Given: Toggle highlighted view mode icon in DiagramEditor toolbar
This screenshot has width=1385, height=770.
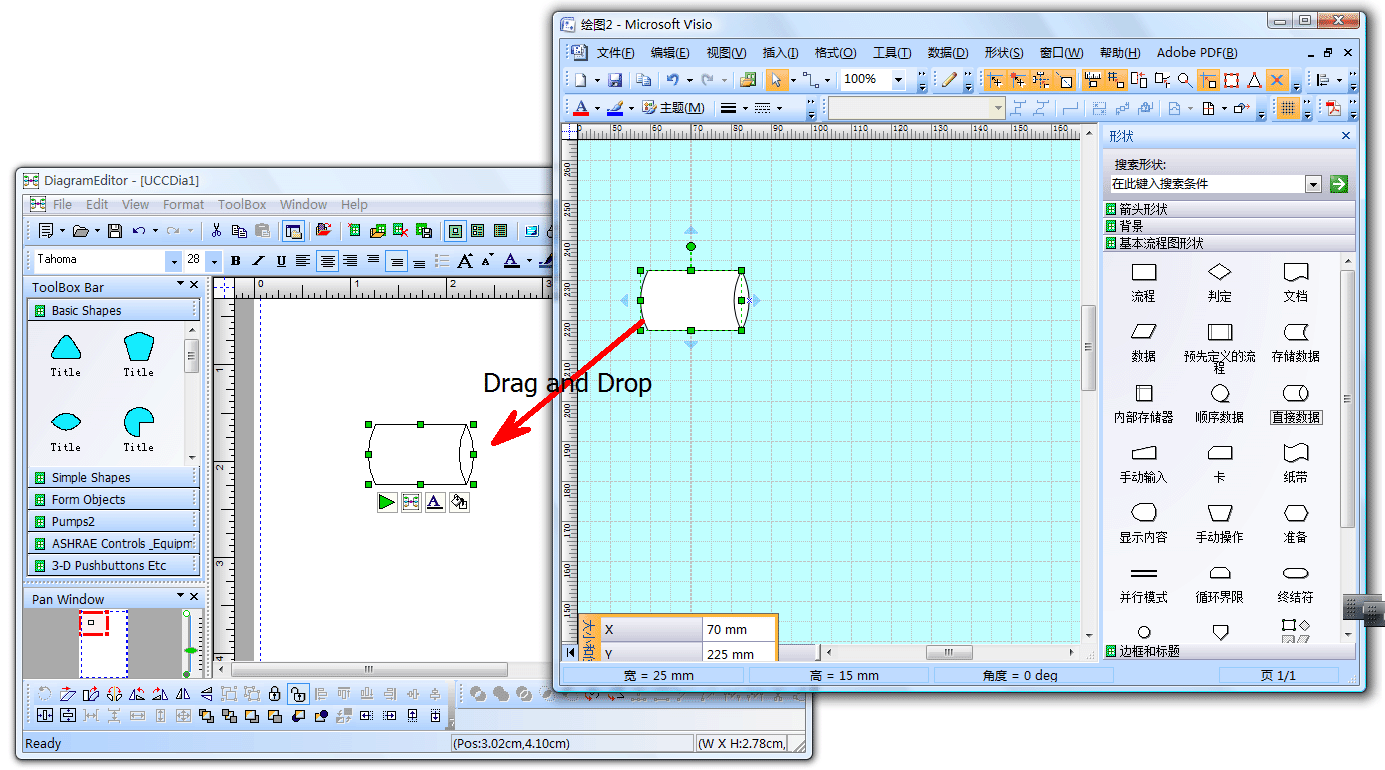Looking at the screenshot, I should pyautogui.click(x=455, y=231).
